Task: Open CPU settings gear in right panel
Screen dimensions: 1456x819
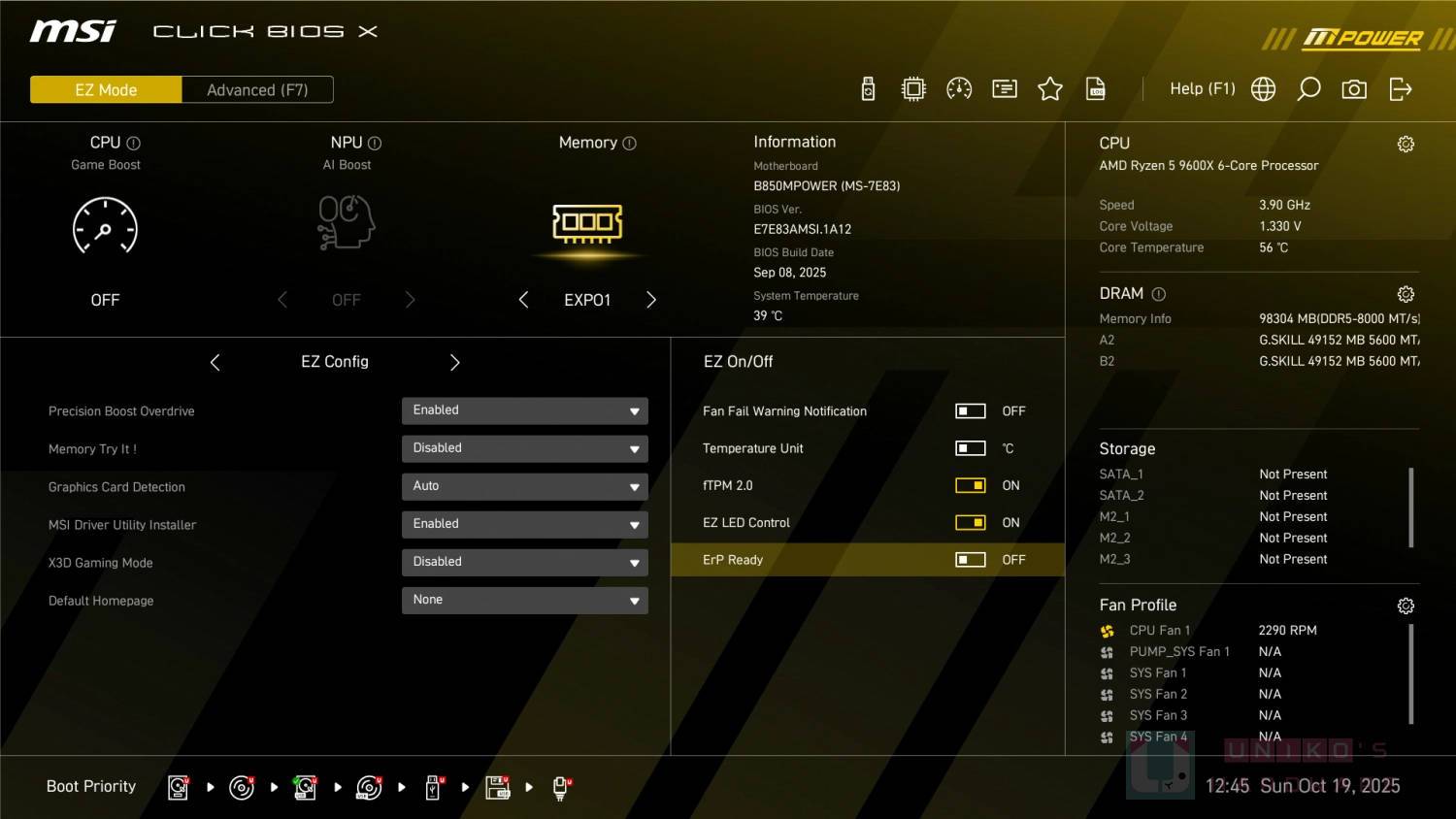Action: coord(1406,143)
